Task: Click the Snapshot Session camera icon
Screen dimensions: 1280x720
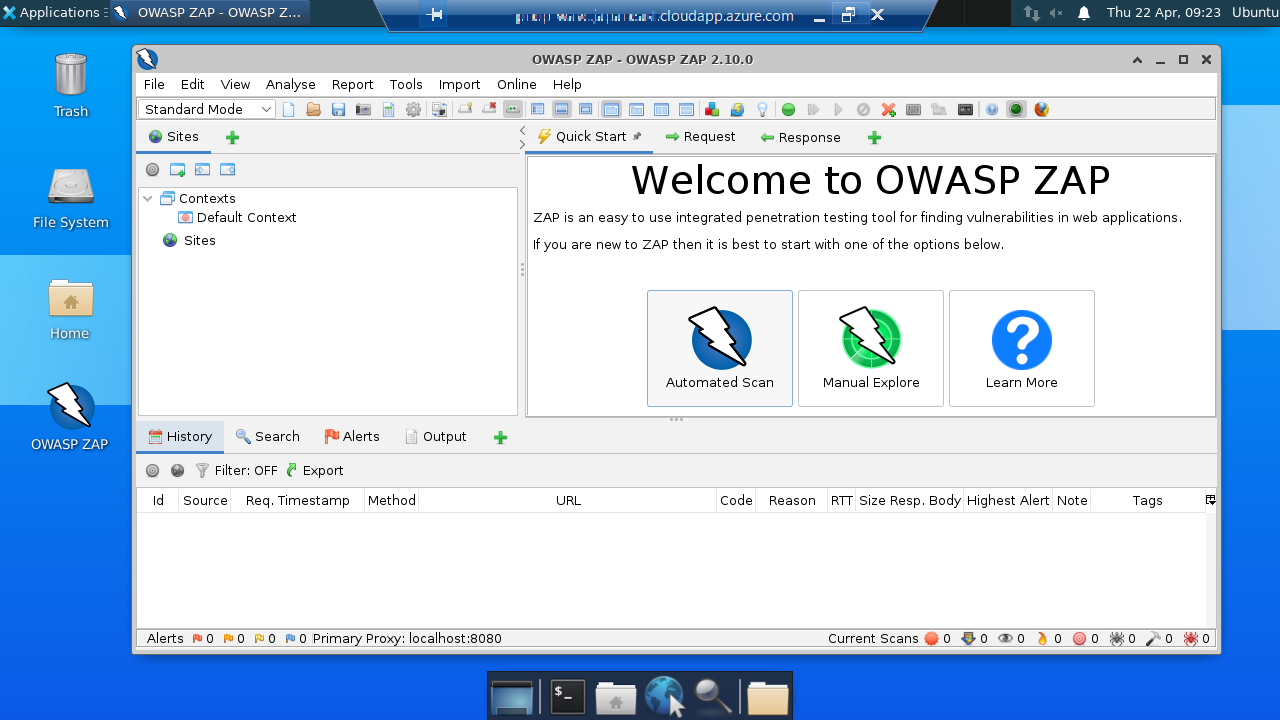Action: tap(364, 109)
